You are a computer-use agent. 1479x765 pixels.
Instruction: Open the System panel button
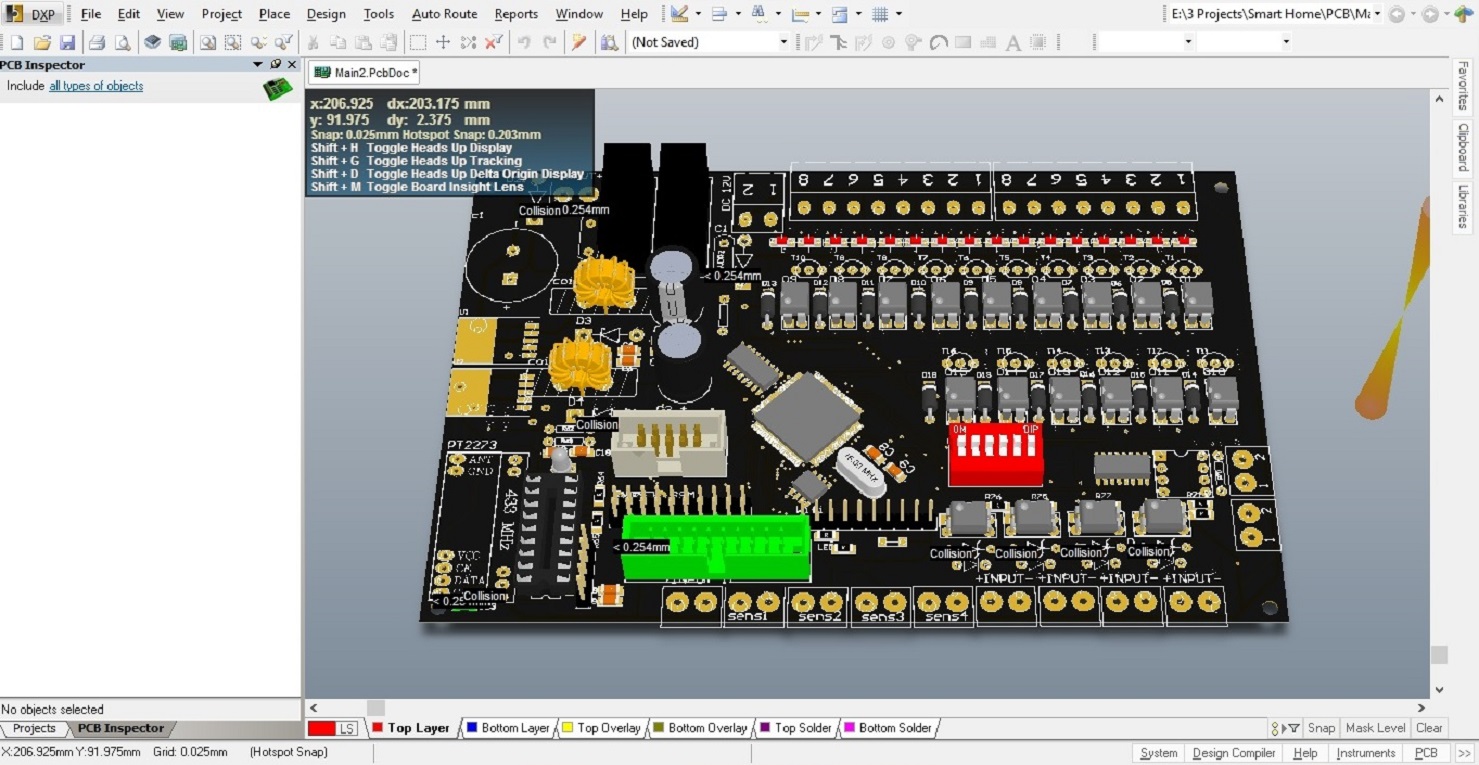click(x=1159, y=753)
